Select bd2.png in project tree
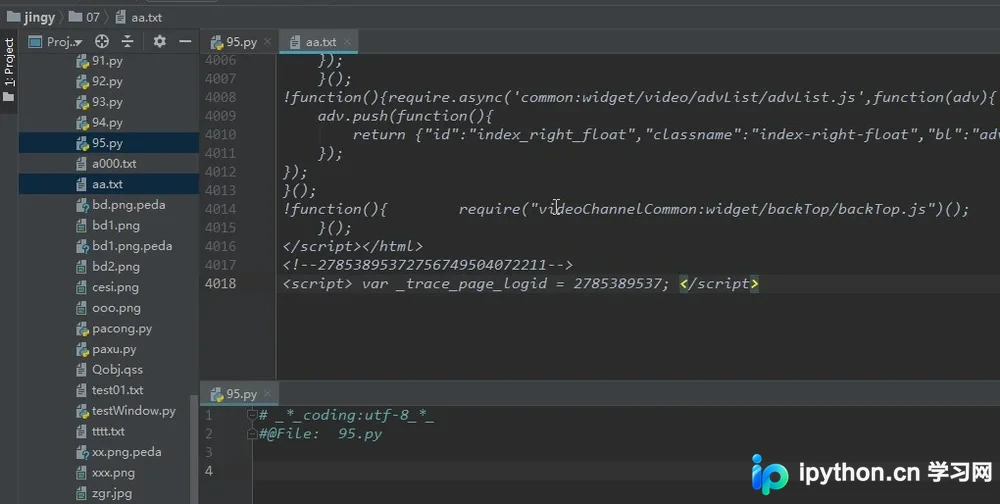 (x=115, y=267)
